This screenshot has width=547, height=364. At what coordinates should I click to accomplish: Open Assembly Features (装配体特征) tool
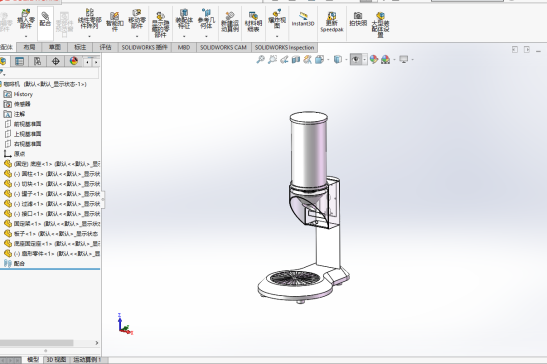[184, 19]
